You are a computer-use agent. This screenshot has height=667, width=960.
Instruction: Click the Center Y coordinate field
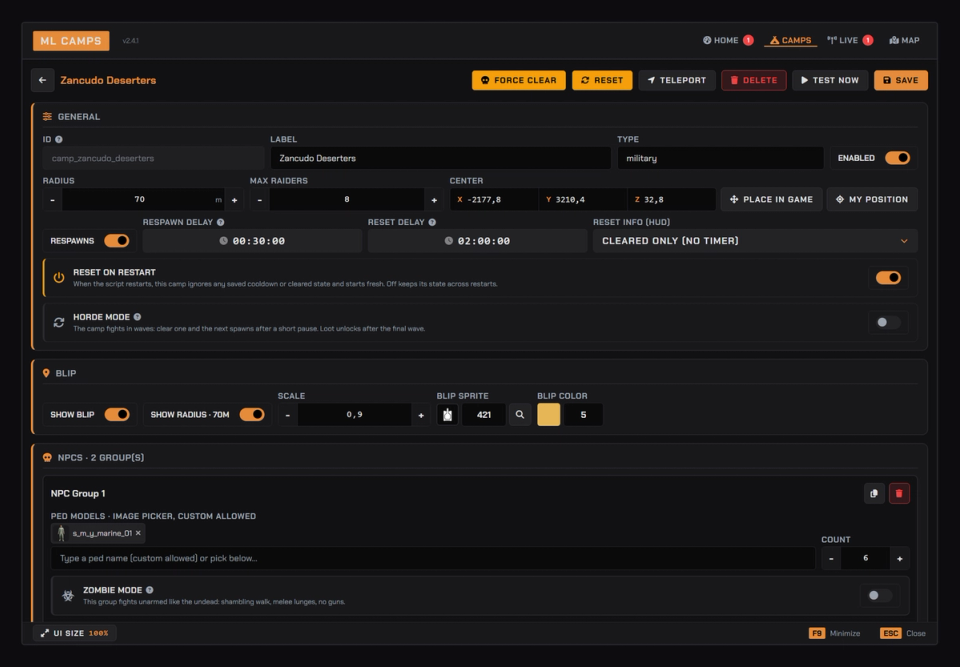click(583, 200)
